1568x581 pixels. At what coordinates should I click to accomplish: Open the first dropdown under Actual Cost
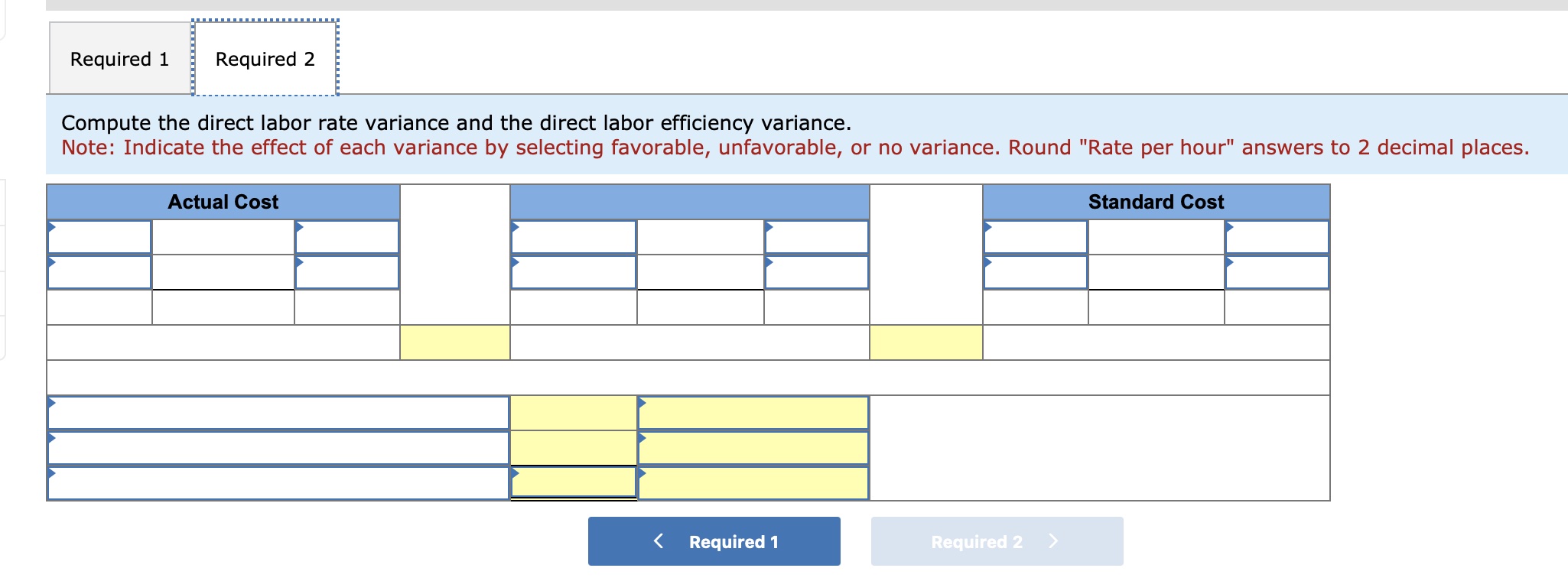point(99,237)
